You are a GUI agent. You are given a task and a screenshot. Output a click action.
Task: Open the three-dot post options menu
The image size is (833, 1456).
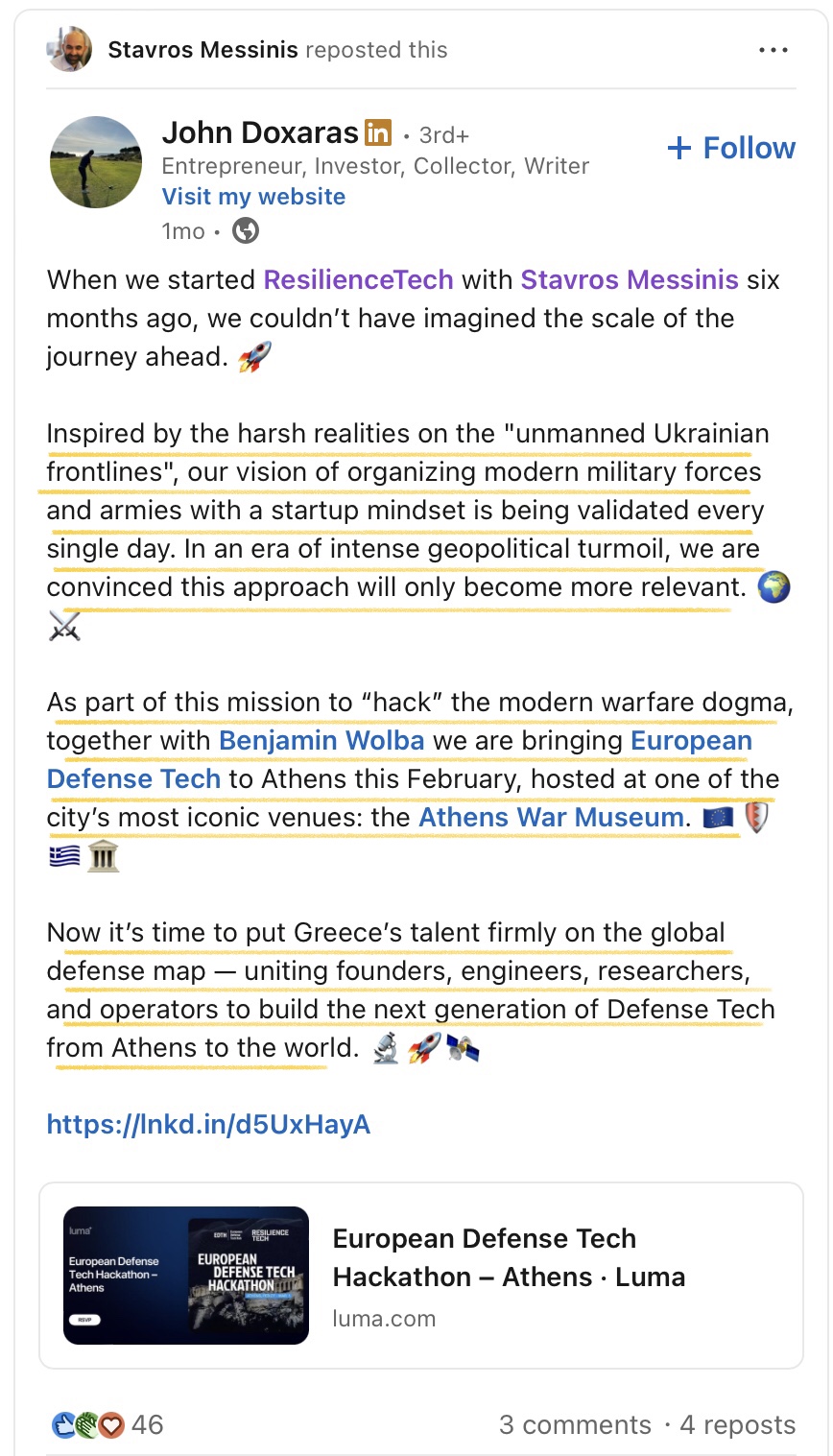[x=773, y=50]
